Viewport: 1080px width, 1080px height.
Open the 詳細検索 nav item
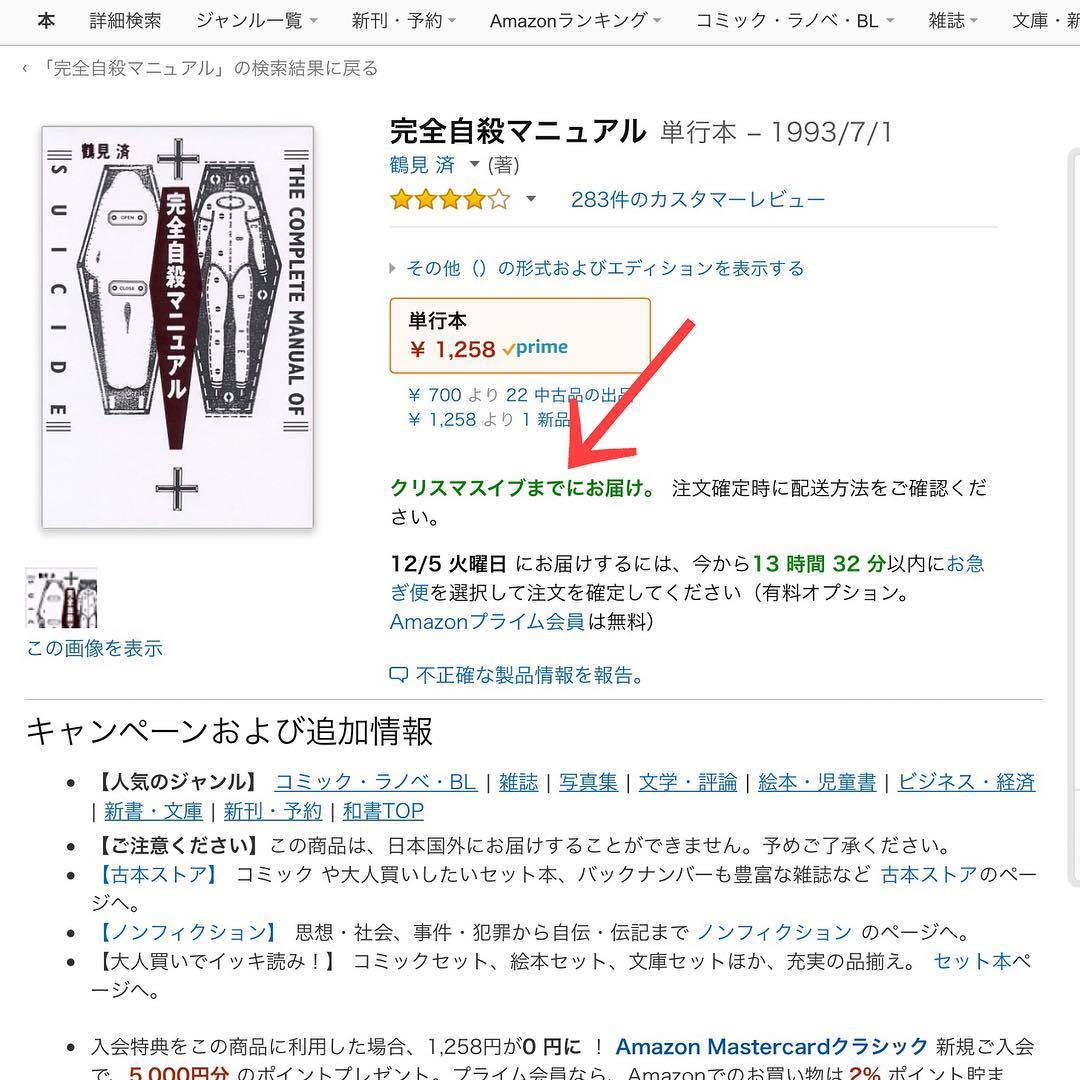click(125, 21)
